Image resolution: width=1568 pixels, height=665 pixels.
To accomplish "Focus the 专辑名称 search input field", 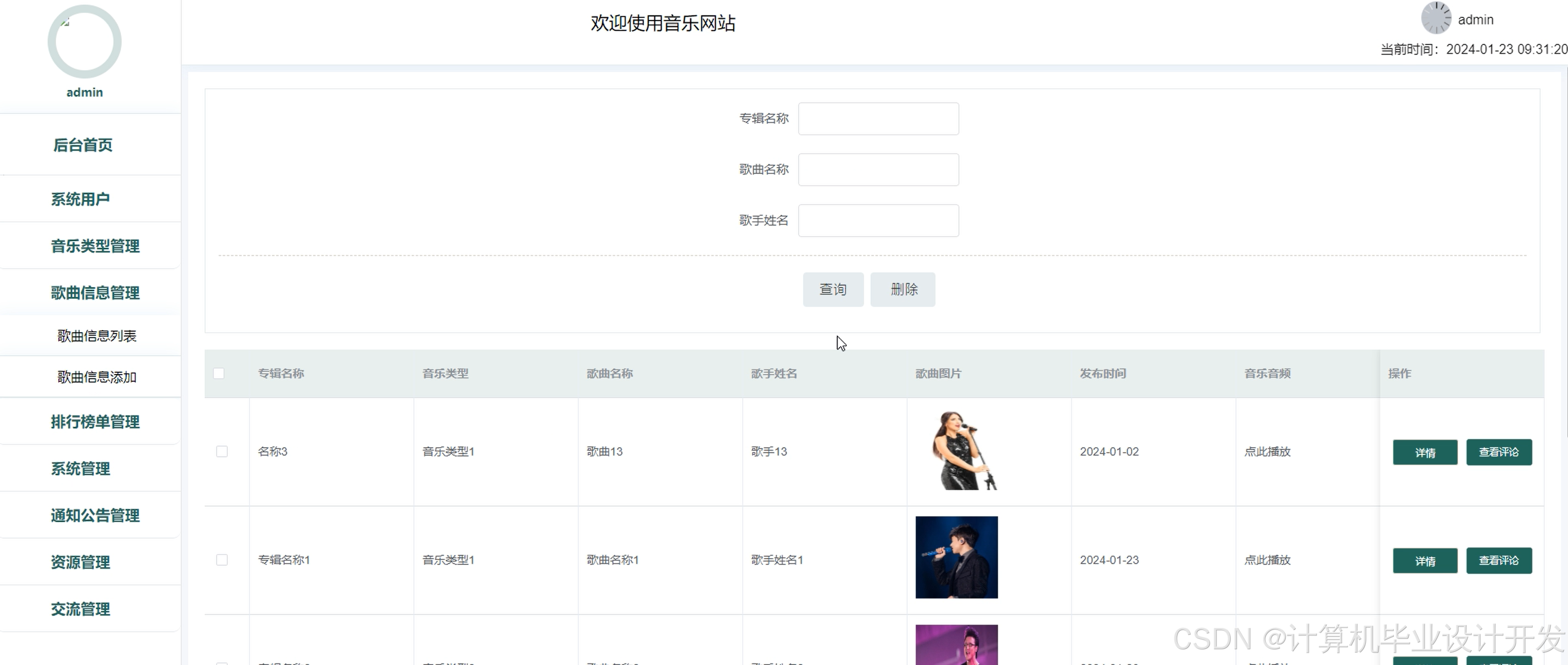I will [x=878, y=119].
